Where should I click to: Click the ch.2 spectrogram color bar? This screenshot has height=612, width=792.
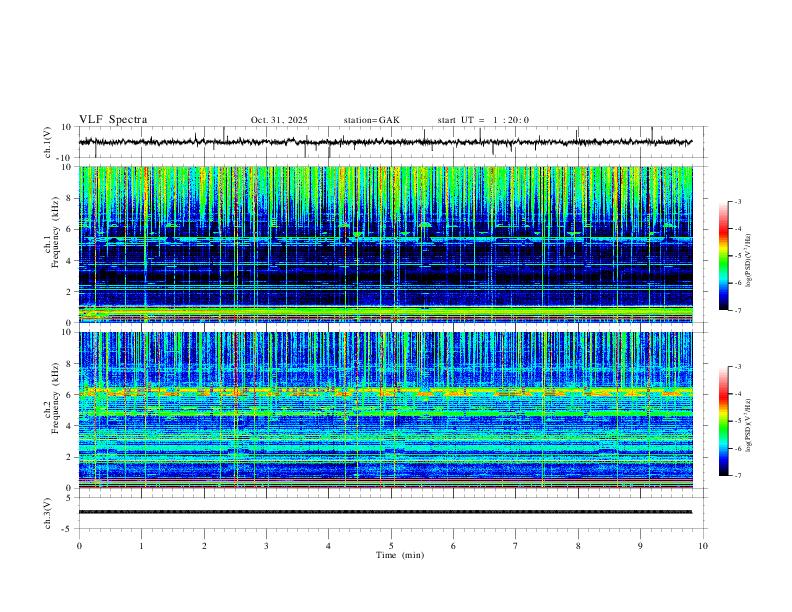(723, 421)
